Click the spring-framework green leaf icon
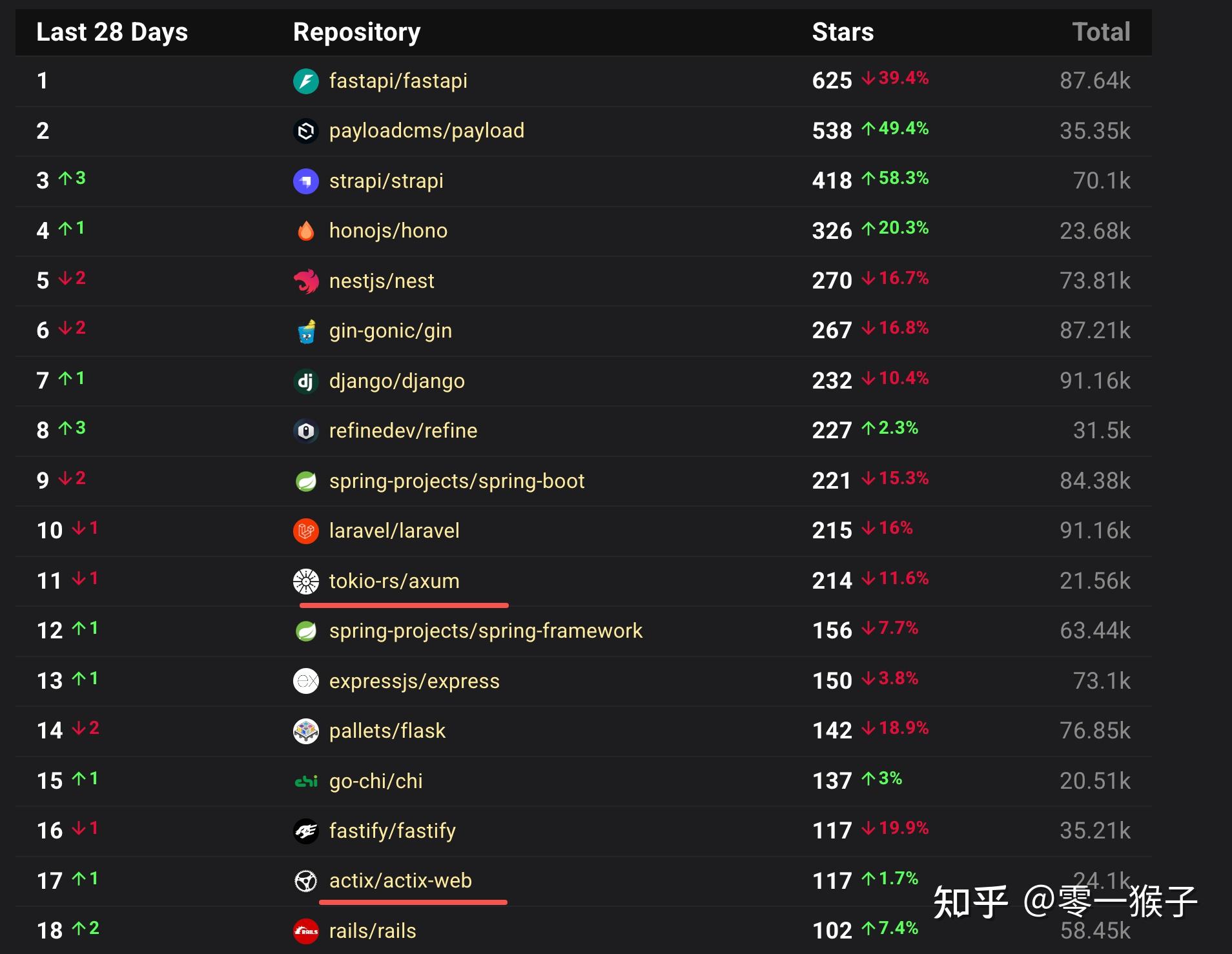Image resolution: width=1232 pixels, height=954 pixels. click(306, 631)
